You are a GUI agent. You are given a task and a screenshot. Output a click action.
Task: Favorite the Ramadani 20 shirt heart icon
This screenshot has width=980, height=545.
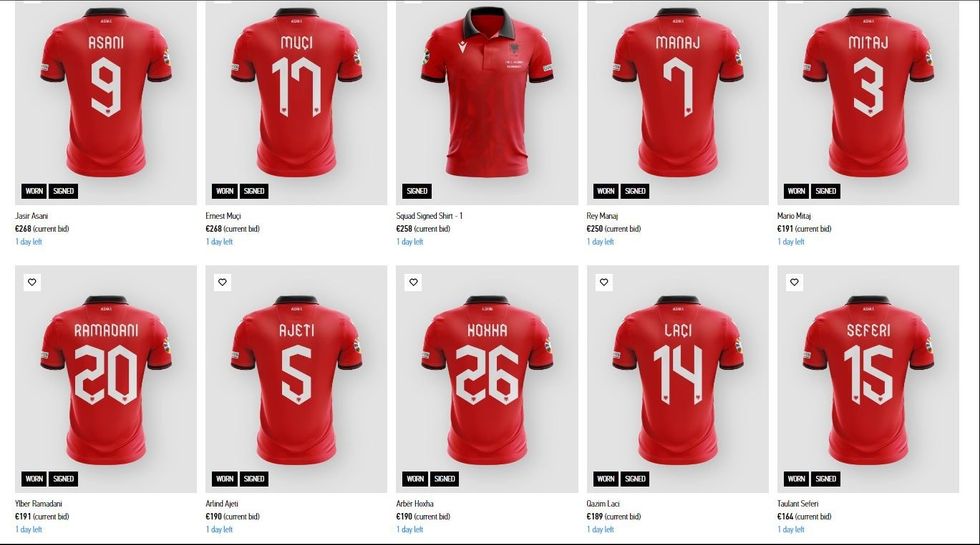(32, 282)
